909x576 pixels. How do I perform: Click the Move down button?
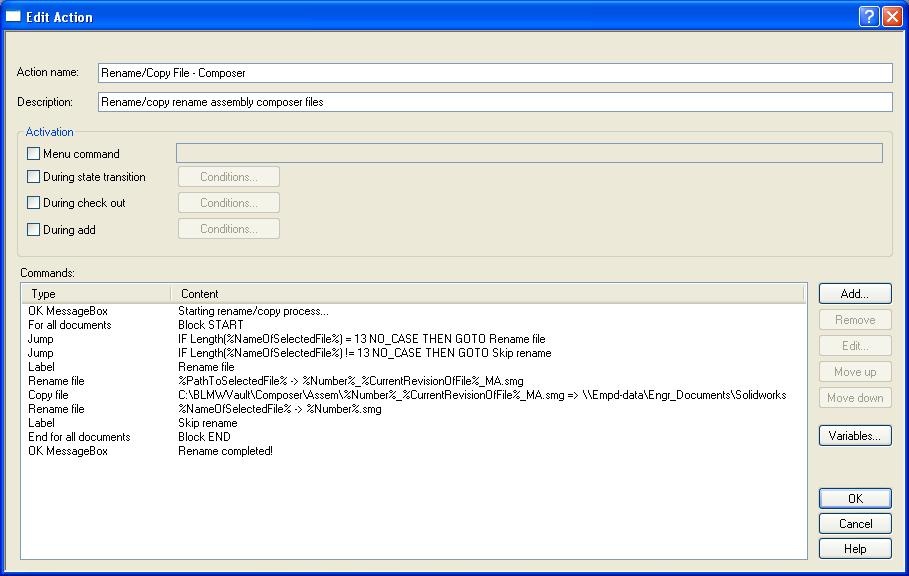pyautogui.click(x=855, y=398)
